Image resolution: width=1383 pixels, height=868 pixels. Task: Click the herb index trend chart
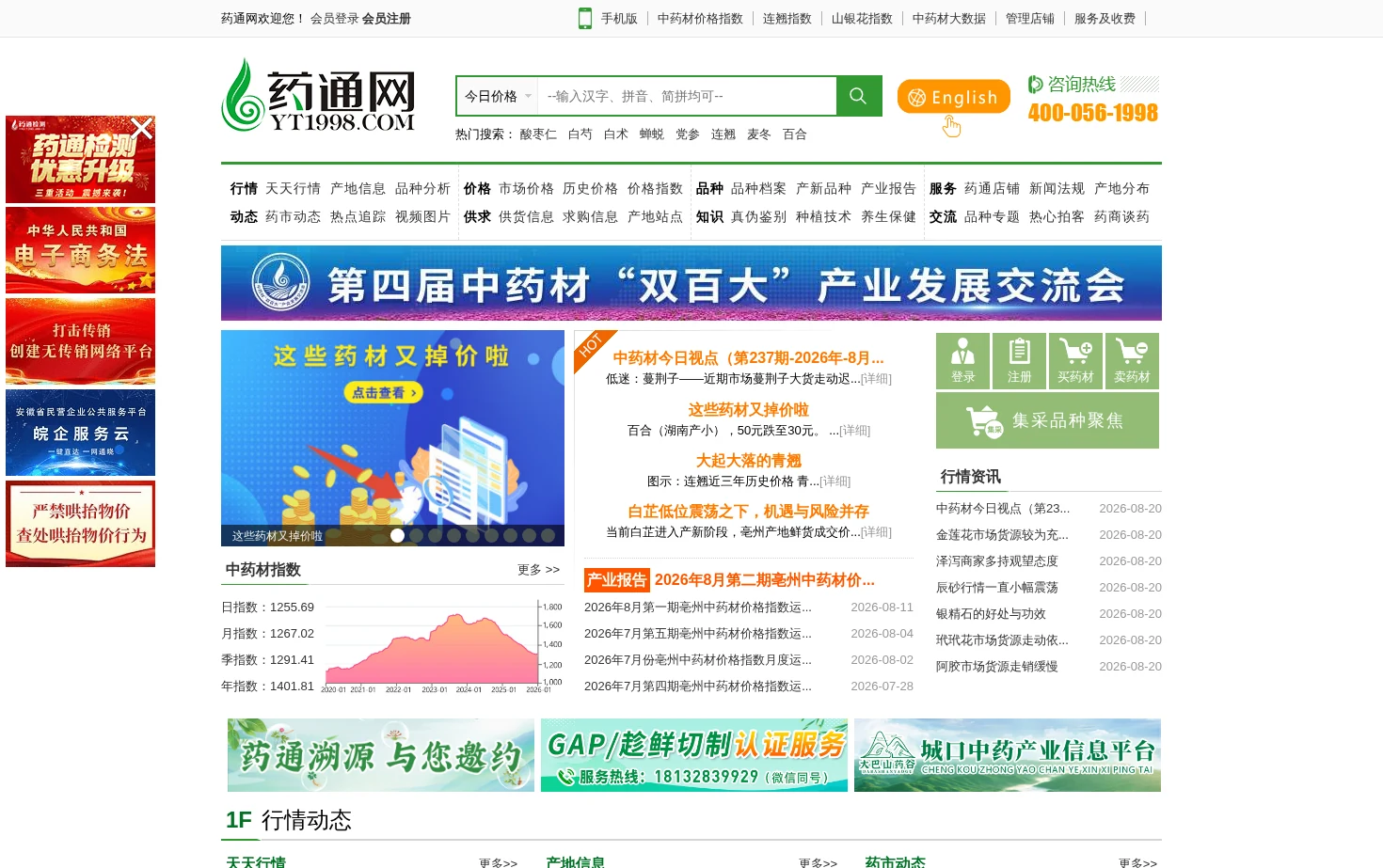[442, 647]
